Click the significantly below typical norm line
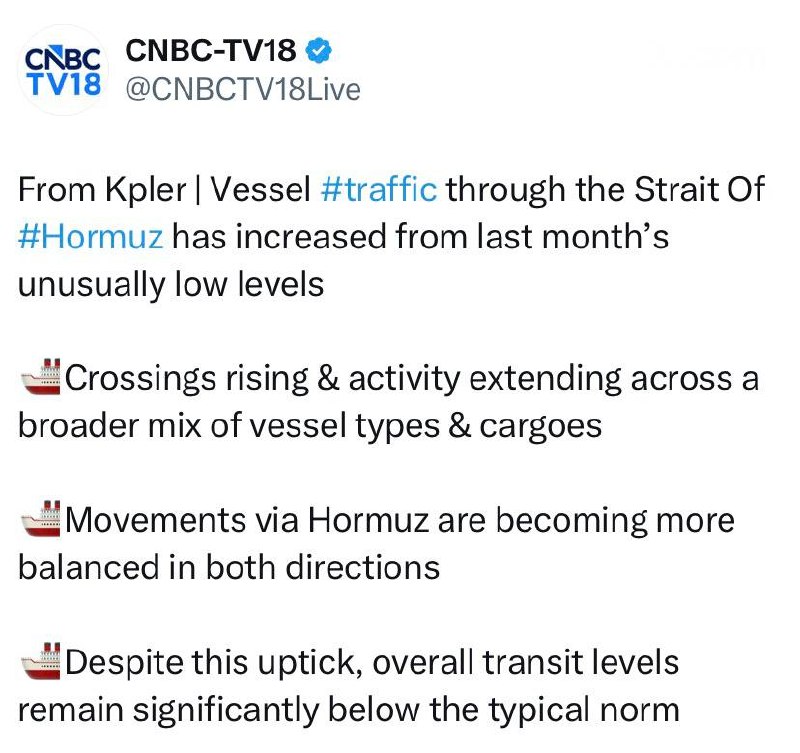 348,709
